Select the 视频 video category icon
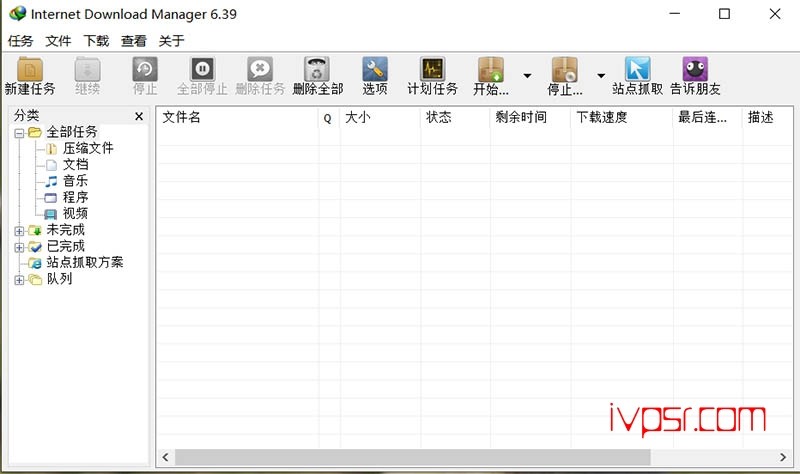 click(51, 214)
